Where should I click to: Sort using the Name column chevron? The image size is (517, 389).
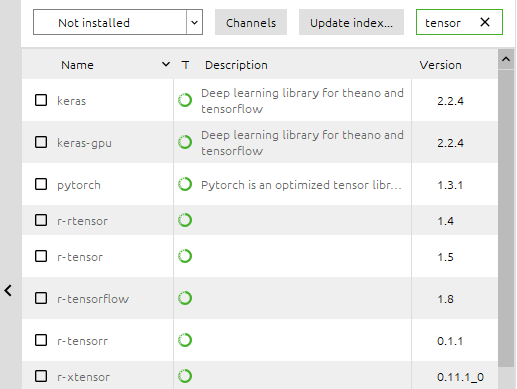coord(166,64)
